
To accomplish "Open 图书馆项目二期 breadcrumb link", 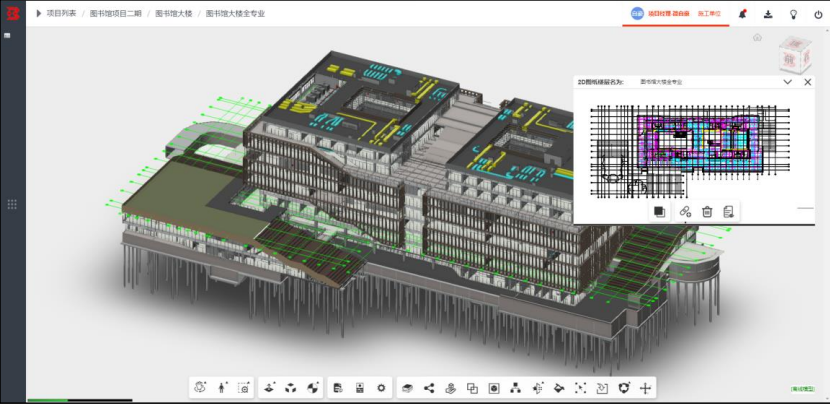I will pos(115,14).
